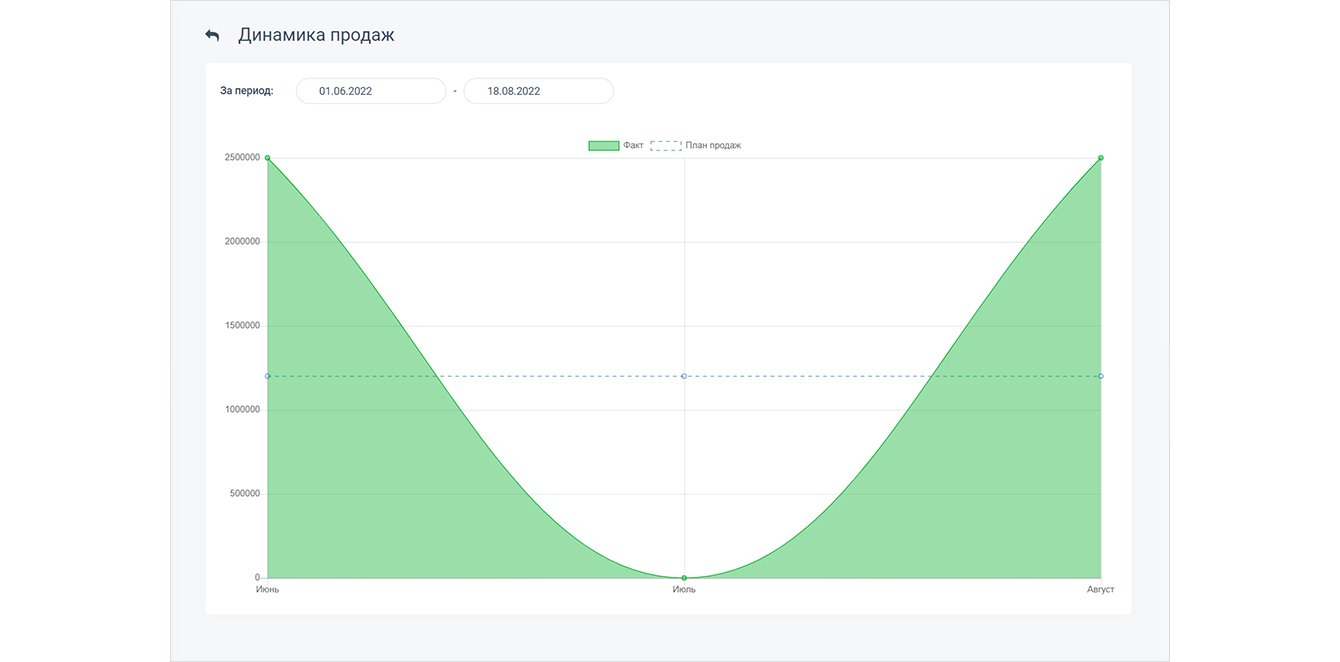This screenshot has height=662, width=1340.
Task: Toggle the dashed План продаж legend swatch
Action: coord(666,146)
